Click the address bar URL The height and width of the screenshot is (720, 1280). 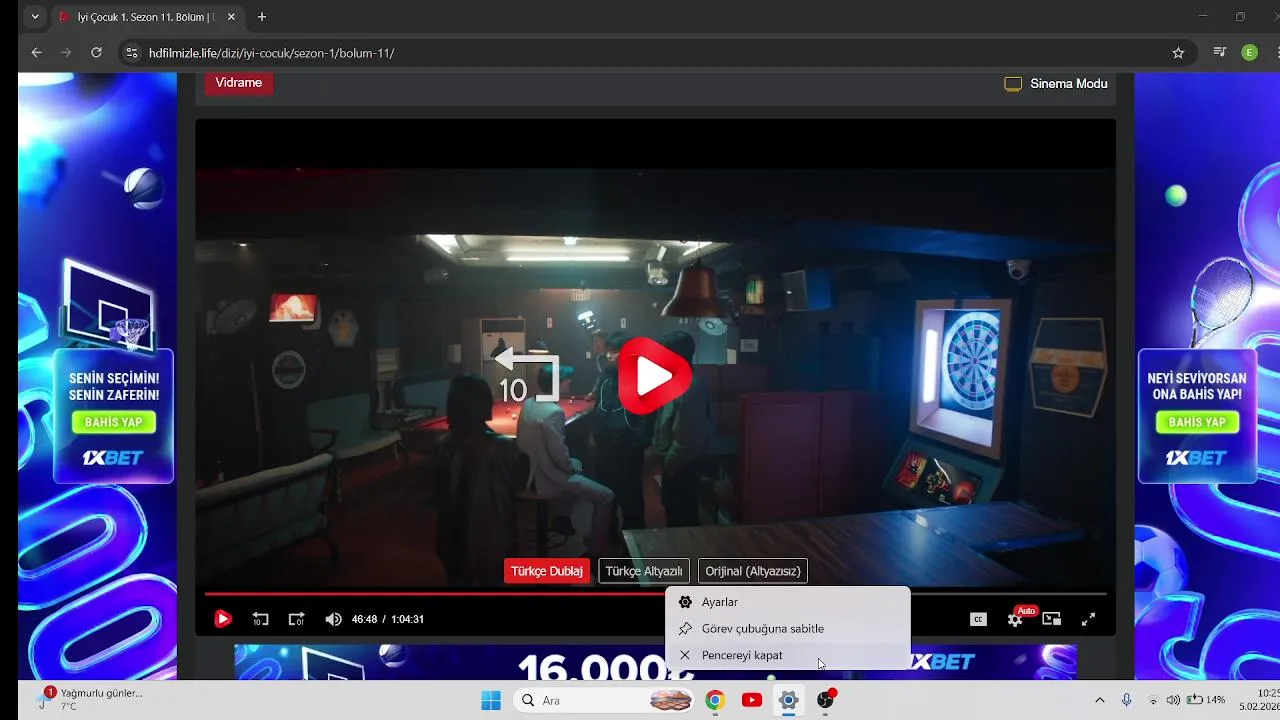click(272, 53)
